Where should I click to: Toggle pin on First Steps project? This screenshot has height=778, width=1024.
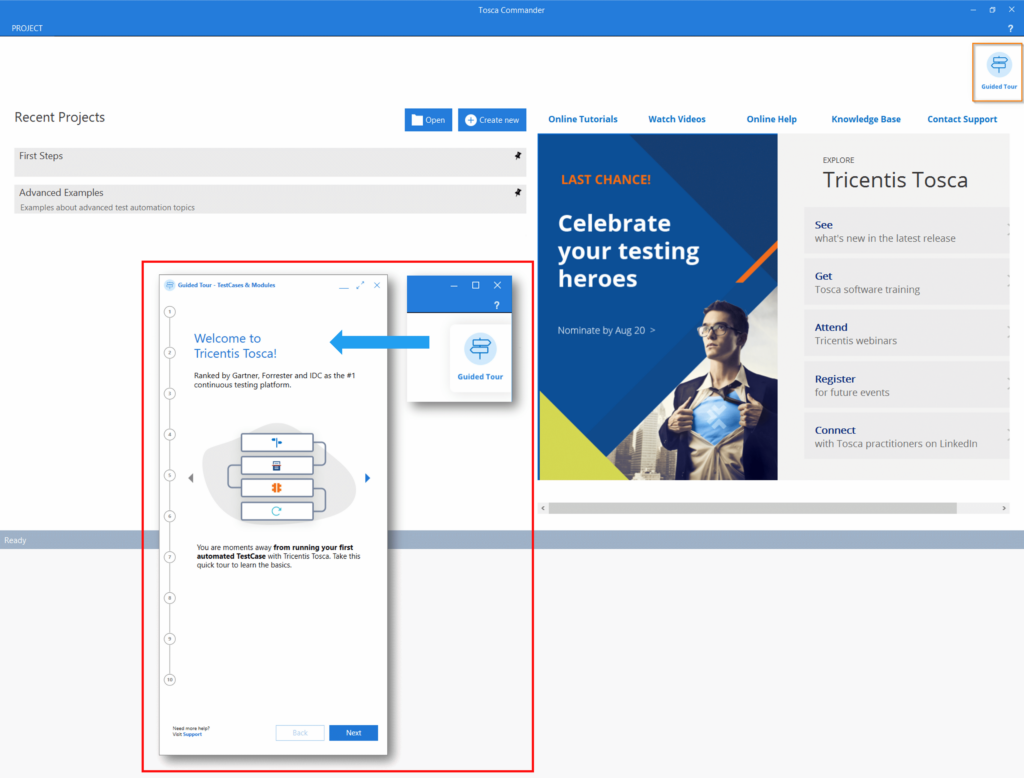[x=517, y=155]
